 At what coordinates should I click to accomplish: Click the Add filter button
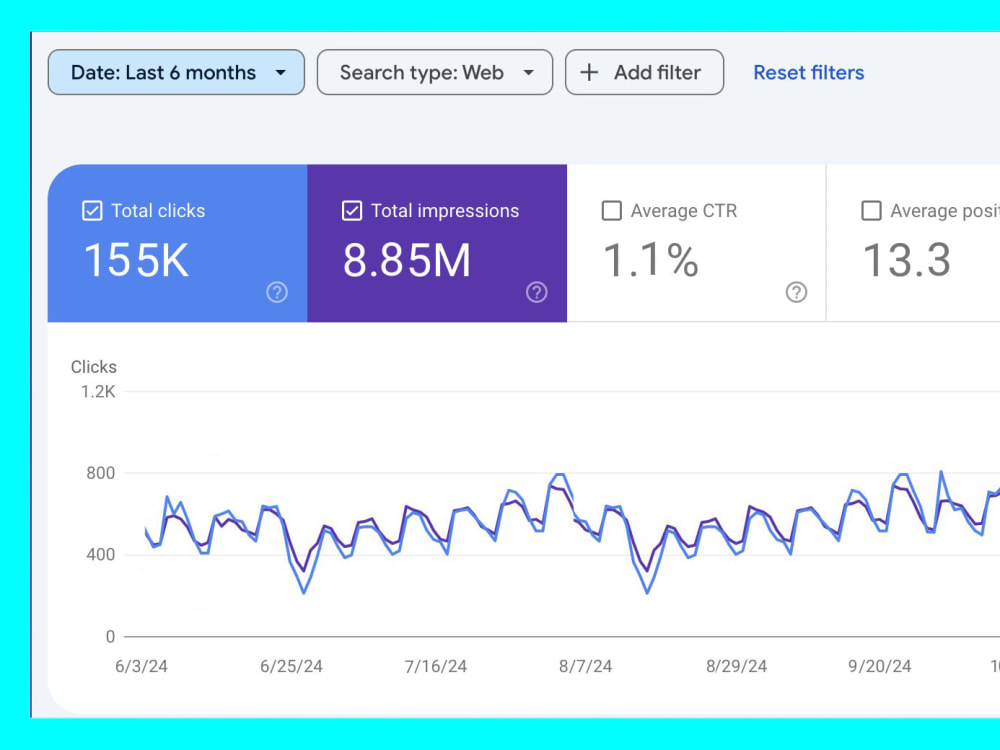644,73
